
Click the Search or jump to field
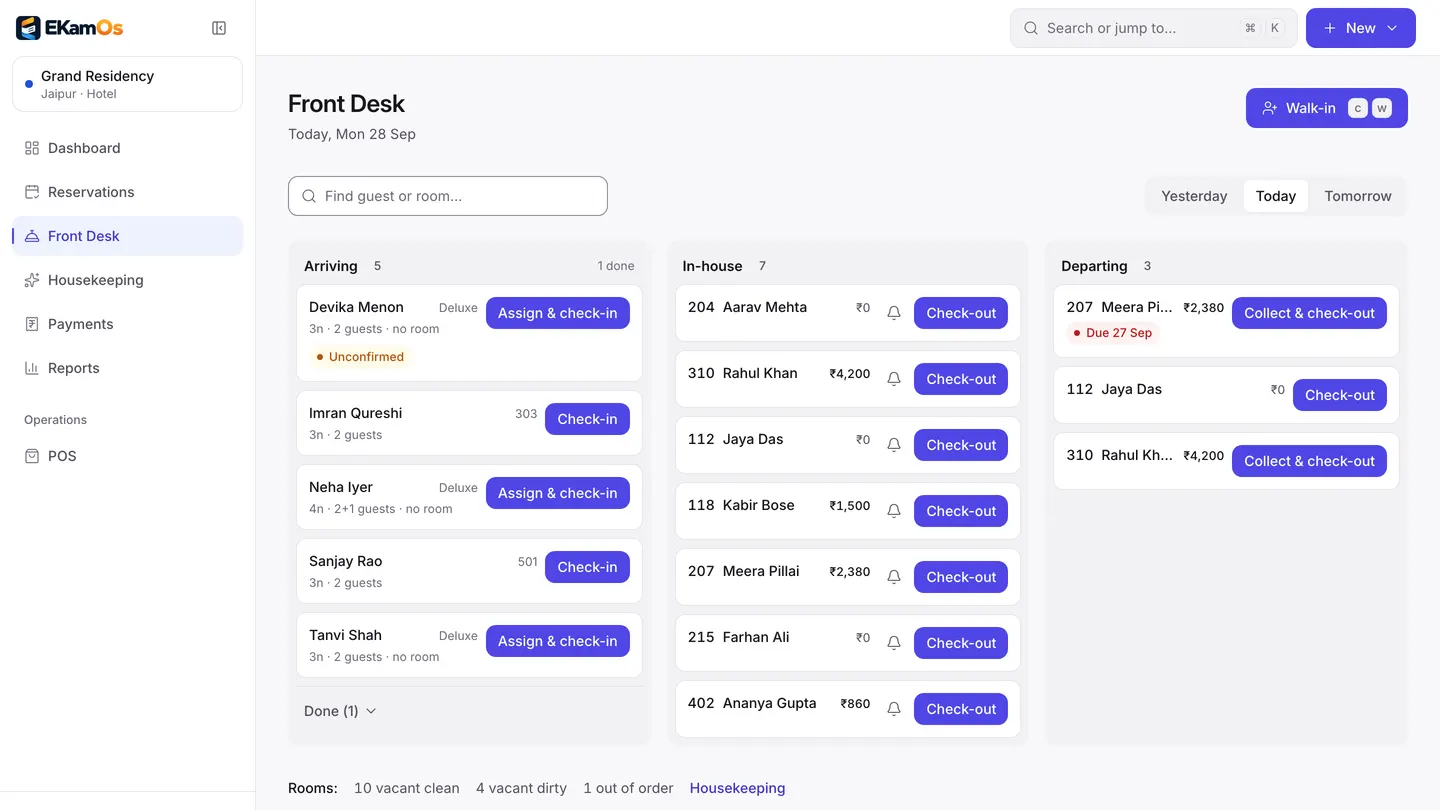(x=1154, y=28)
